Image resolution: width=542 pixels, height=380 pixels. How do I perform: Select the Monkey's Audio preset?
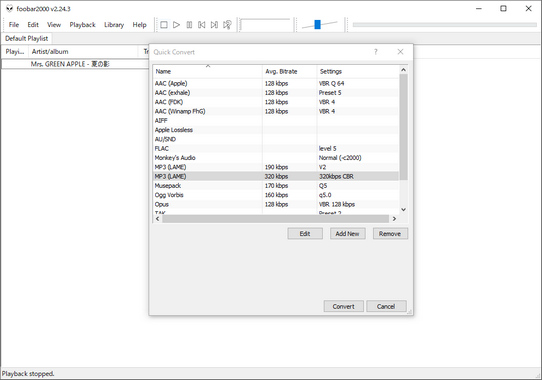(276, 158)
